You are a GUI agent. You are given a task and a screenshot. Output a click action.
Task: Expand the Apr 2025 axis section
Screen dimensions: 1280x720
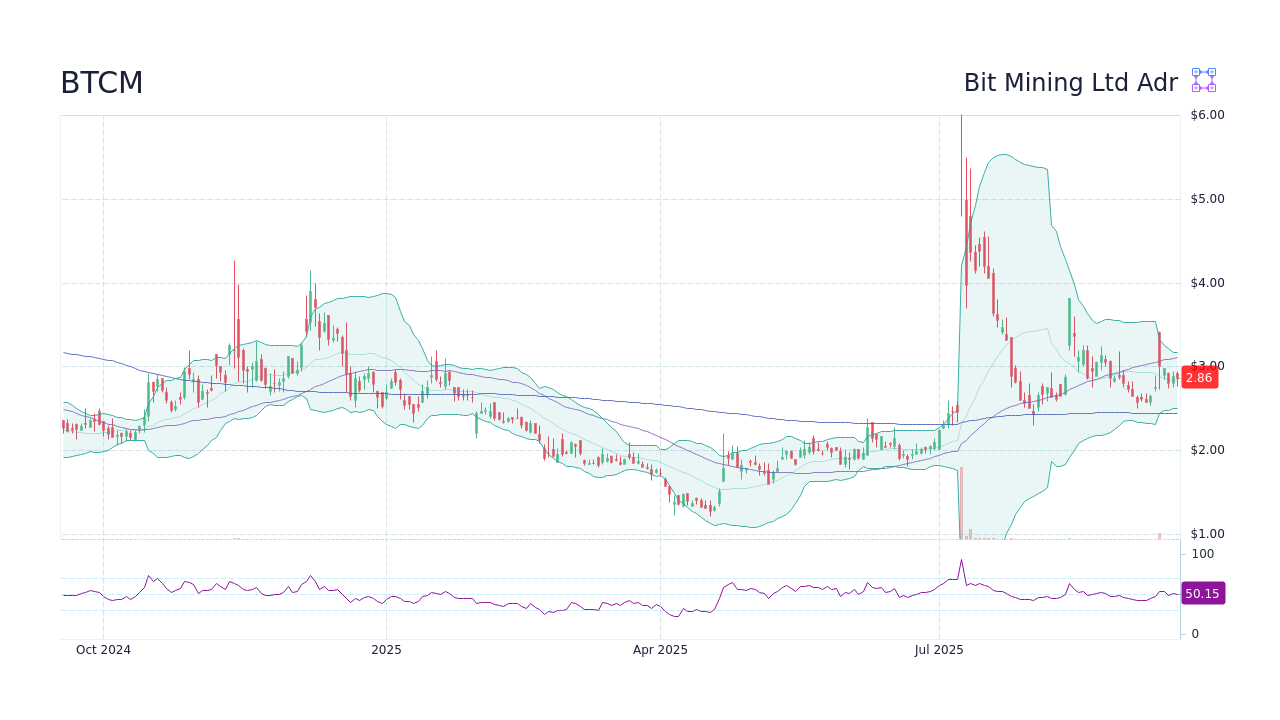coord(660,649)
